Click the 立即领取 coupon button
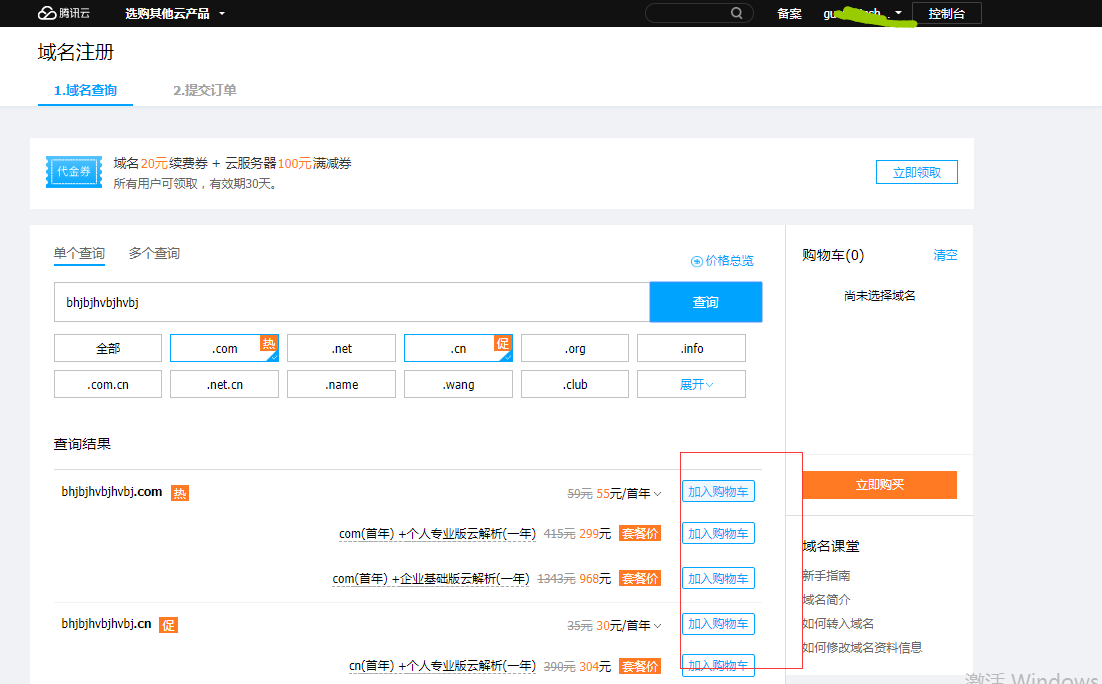1102x684 pixels. (916, 172)
